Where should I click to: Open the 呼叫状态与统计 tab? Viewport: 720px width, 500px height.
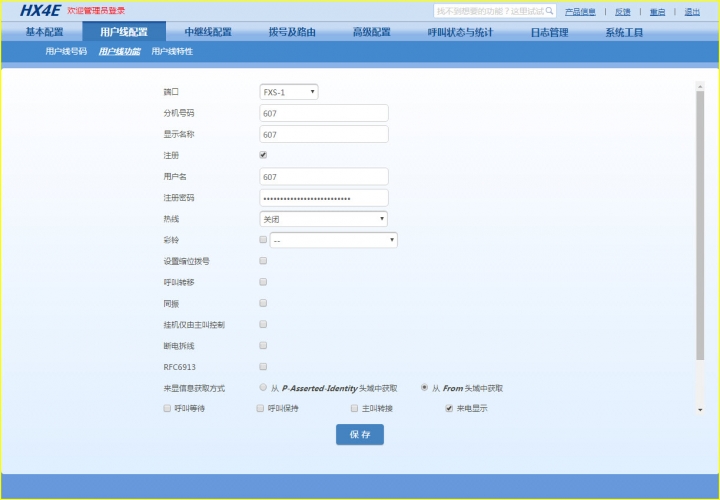tap(460, 32)
